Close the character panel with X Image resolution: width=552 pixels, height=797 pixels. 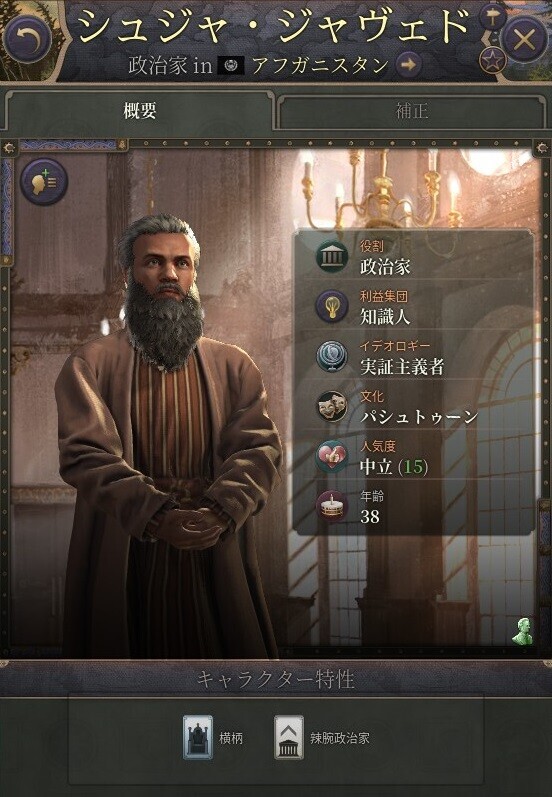525,39
